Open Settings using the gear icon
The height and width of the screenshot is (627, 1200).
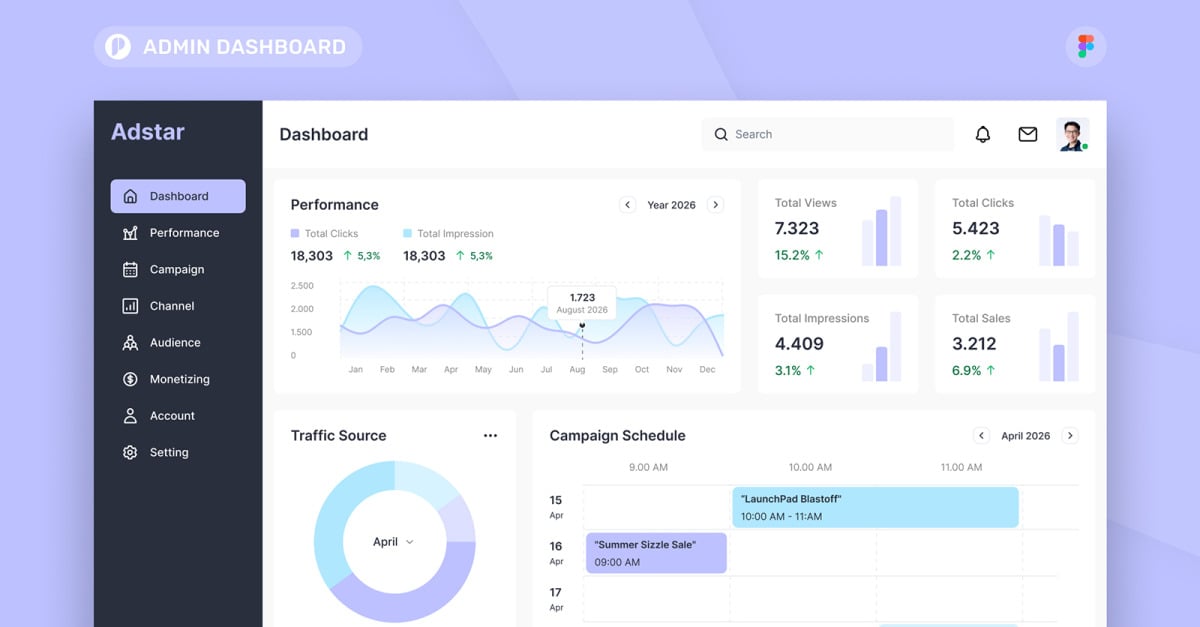129,452
